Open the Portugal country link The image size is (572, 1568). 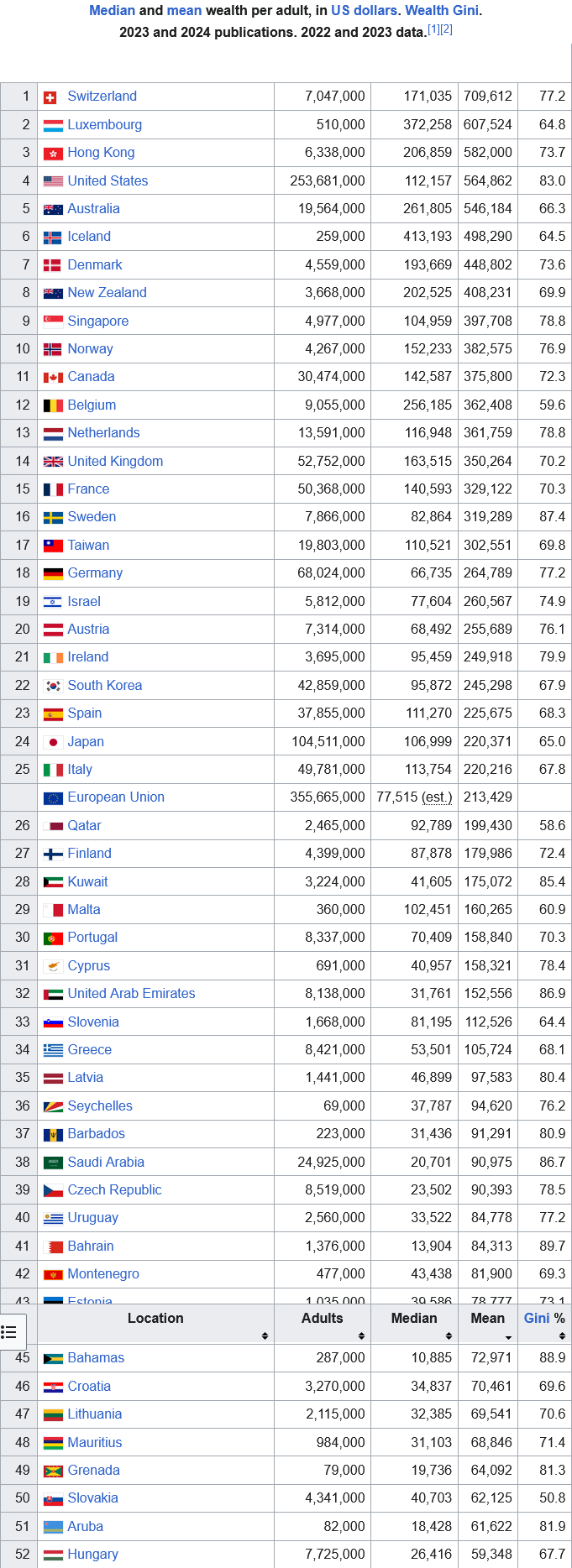tap(92, 937)
